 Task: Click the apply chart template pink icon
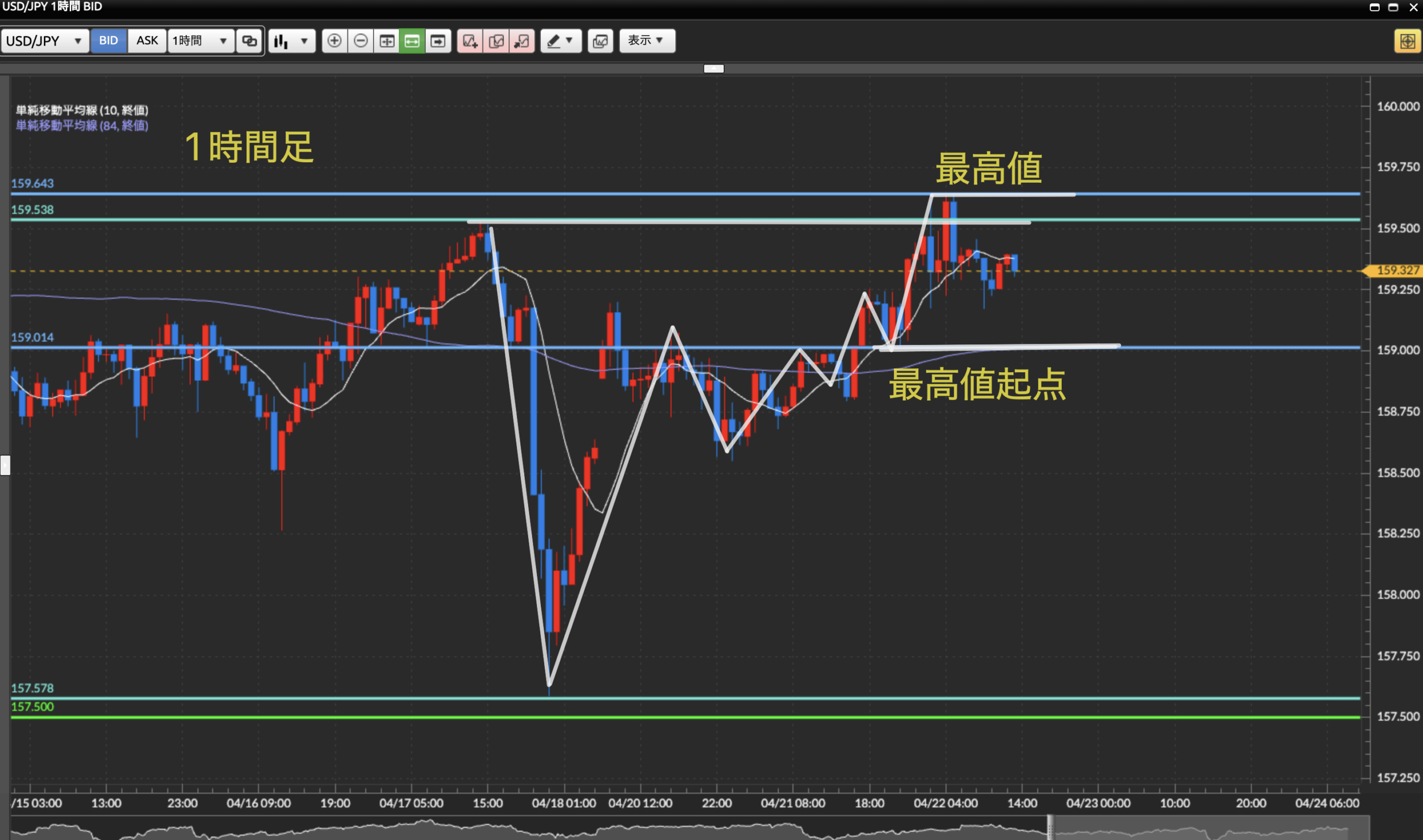pyautogui.click(x=521, y=41)
